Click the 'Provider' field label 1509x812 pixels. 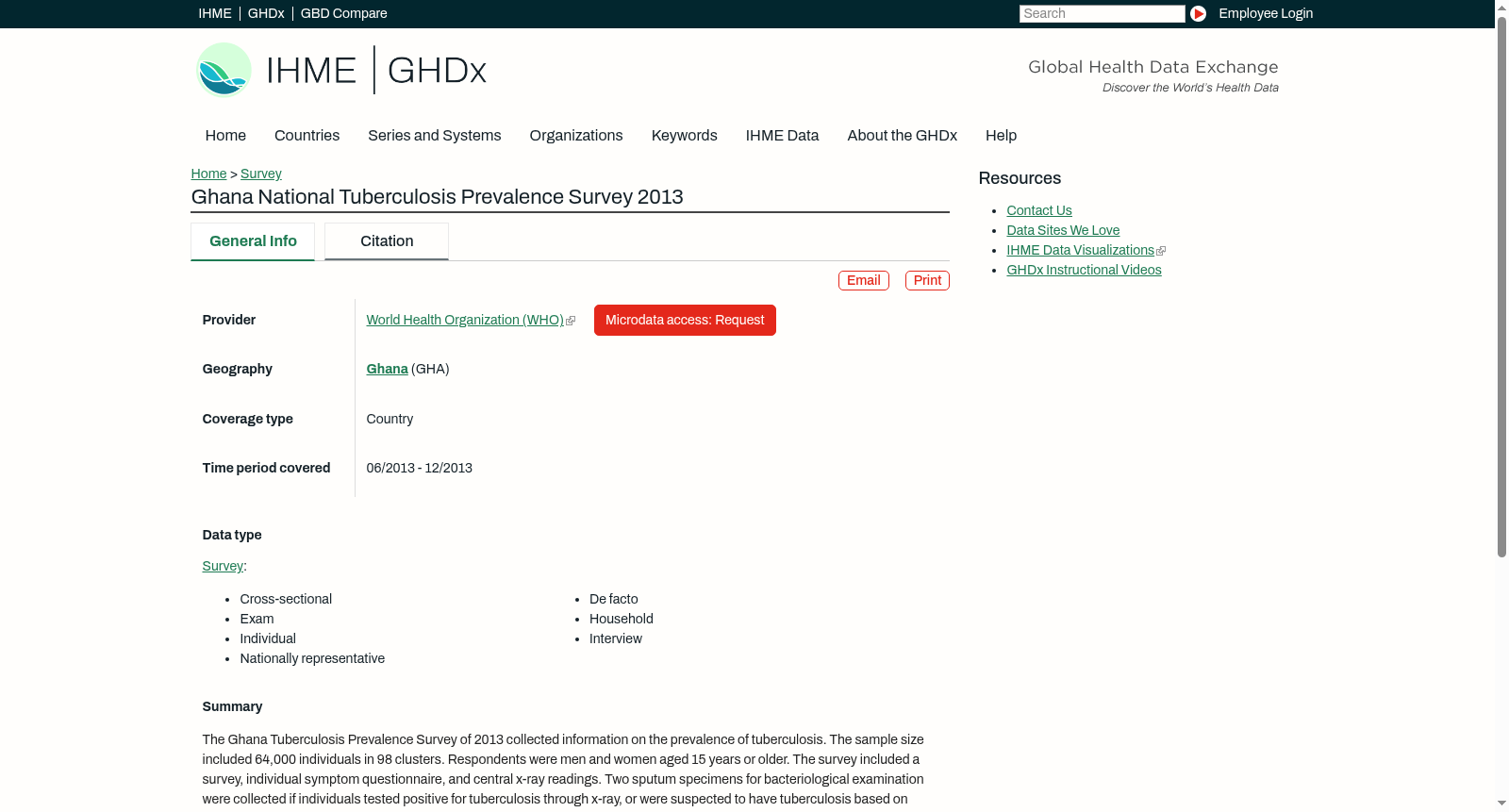point(228,320)
